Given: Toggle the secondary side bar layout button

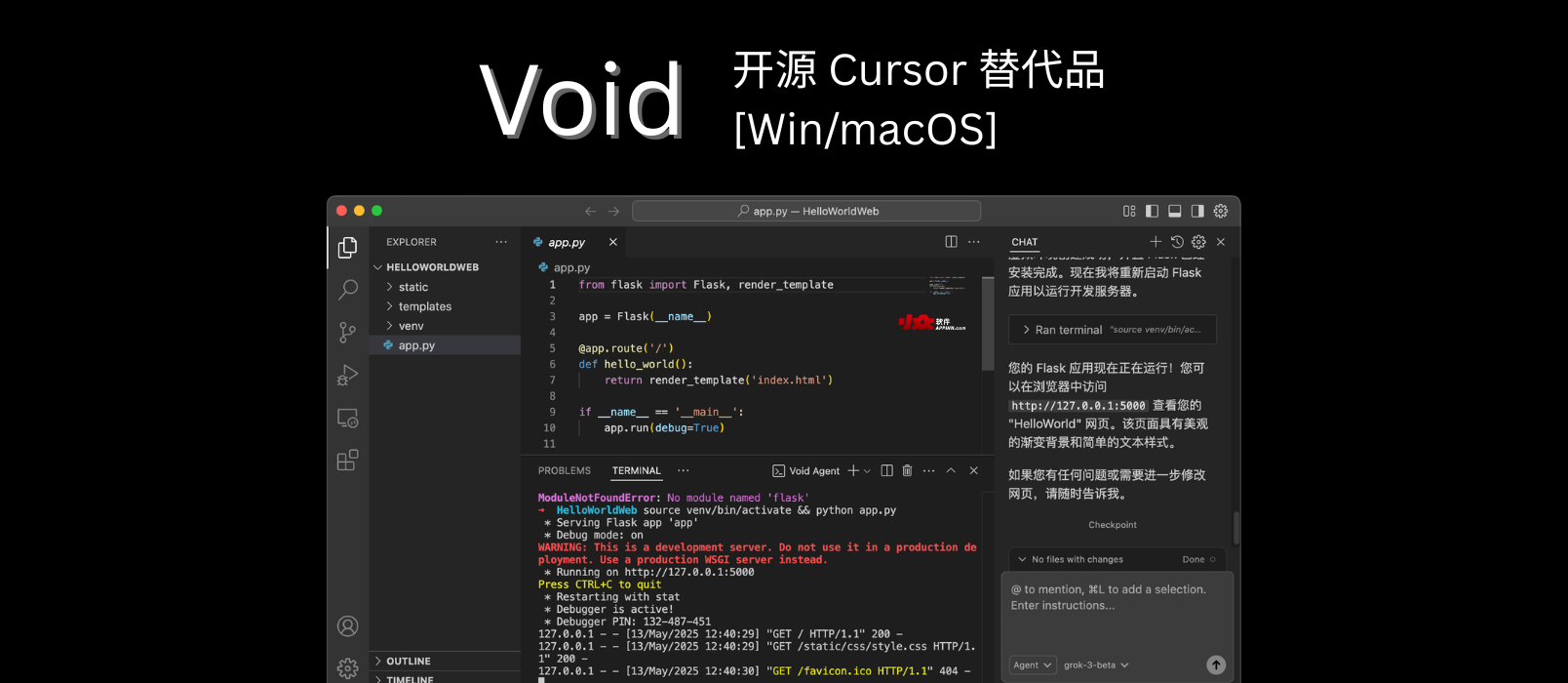Looking at the screenshot, I should click(1197, 211).
